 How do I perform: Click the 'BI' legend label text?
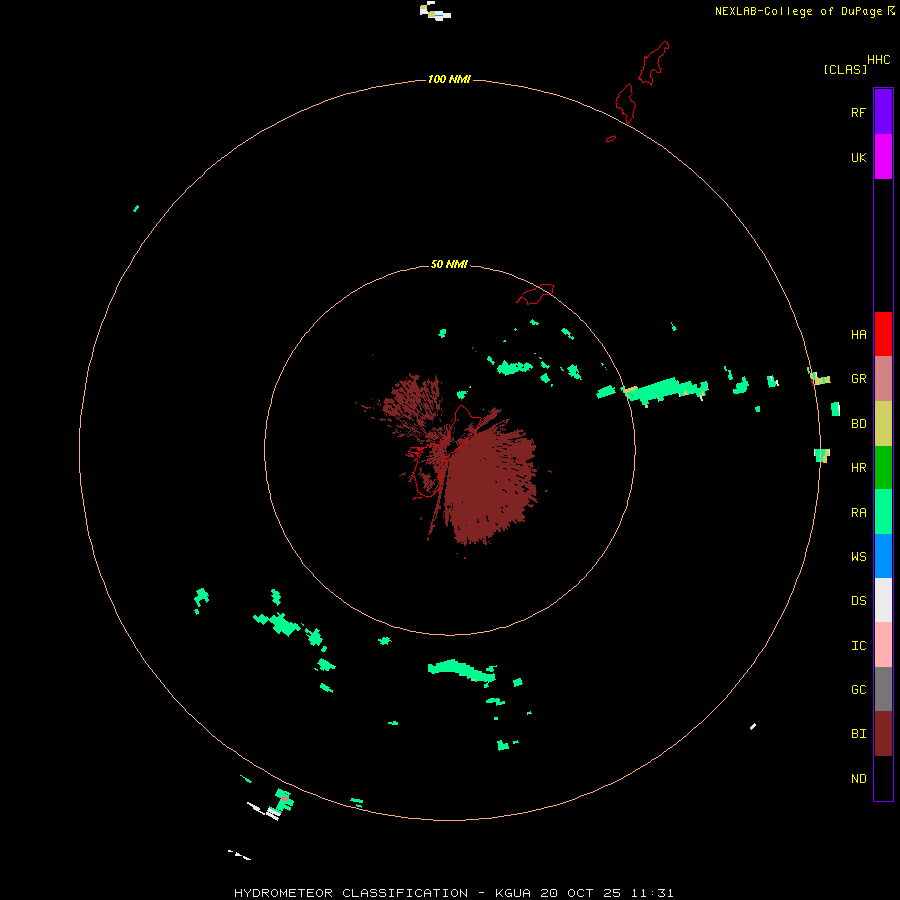pyautogui.click(x=858, y=734)
